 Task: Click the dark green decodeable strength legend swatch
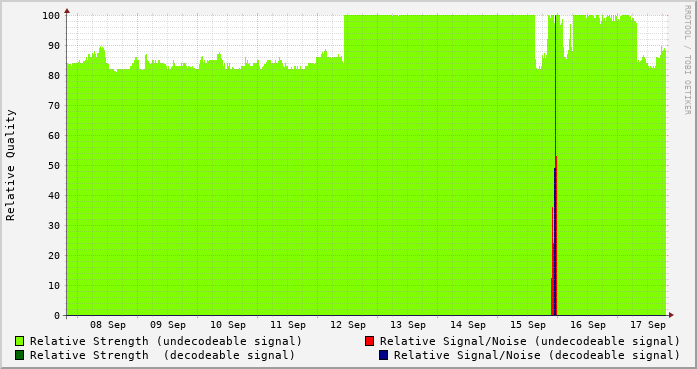click(x=20, y=355)
